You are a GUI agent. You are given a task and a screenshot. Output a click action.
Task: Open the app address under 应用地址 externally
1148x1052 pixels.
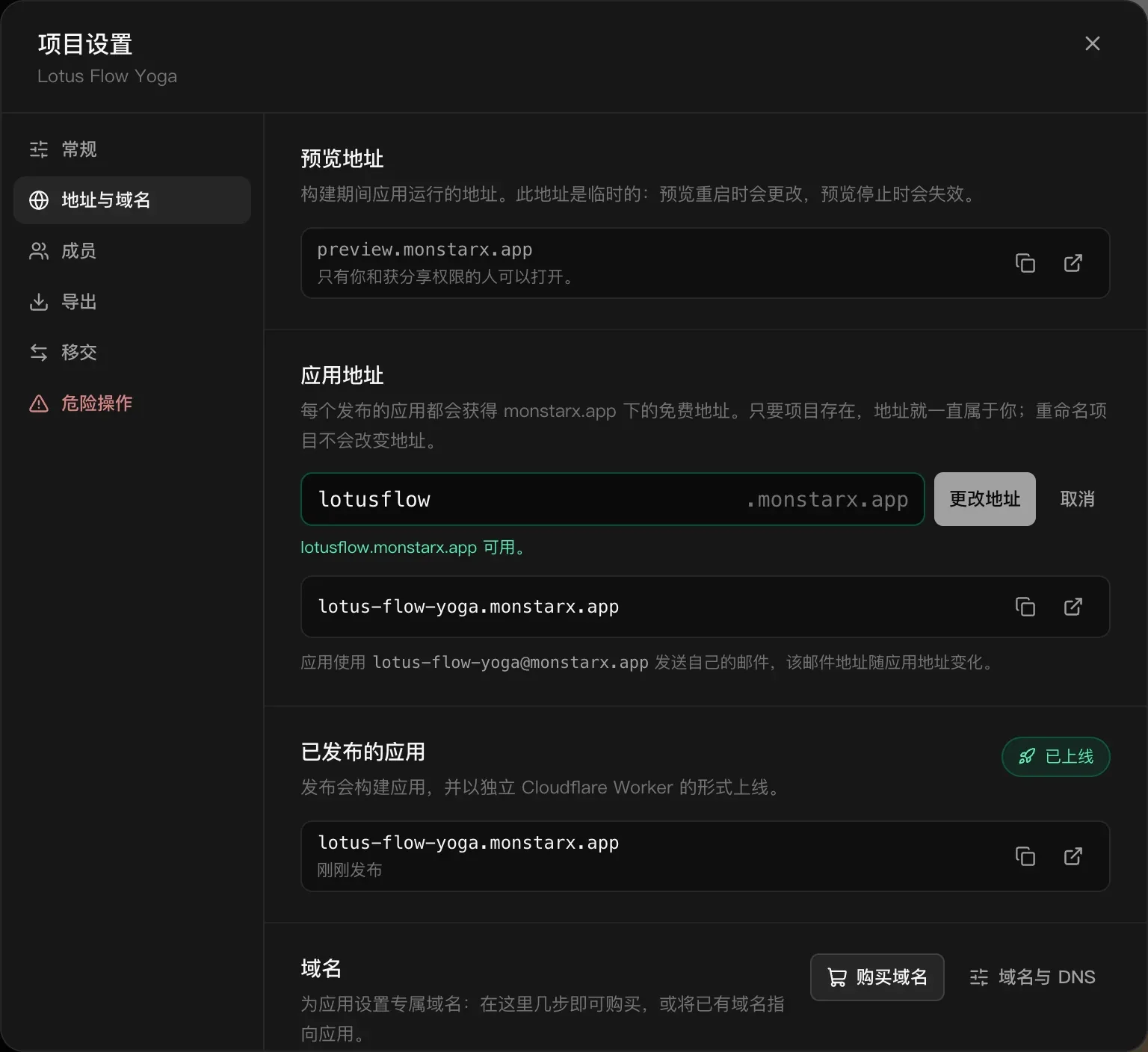click(1073, 607)
